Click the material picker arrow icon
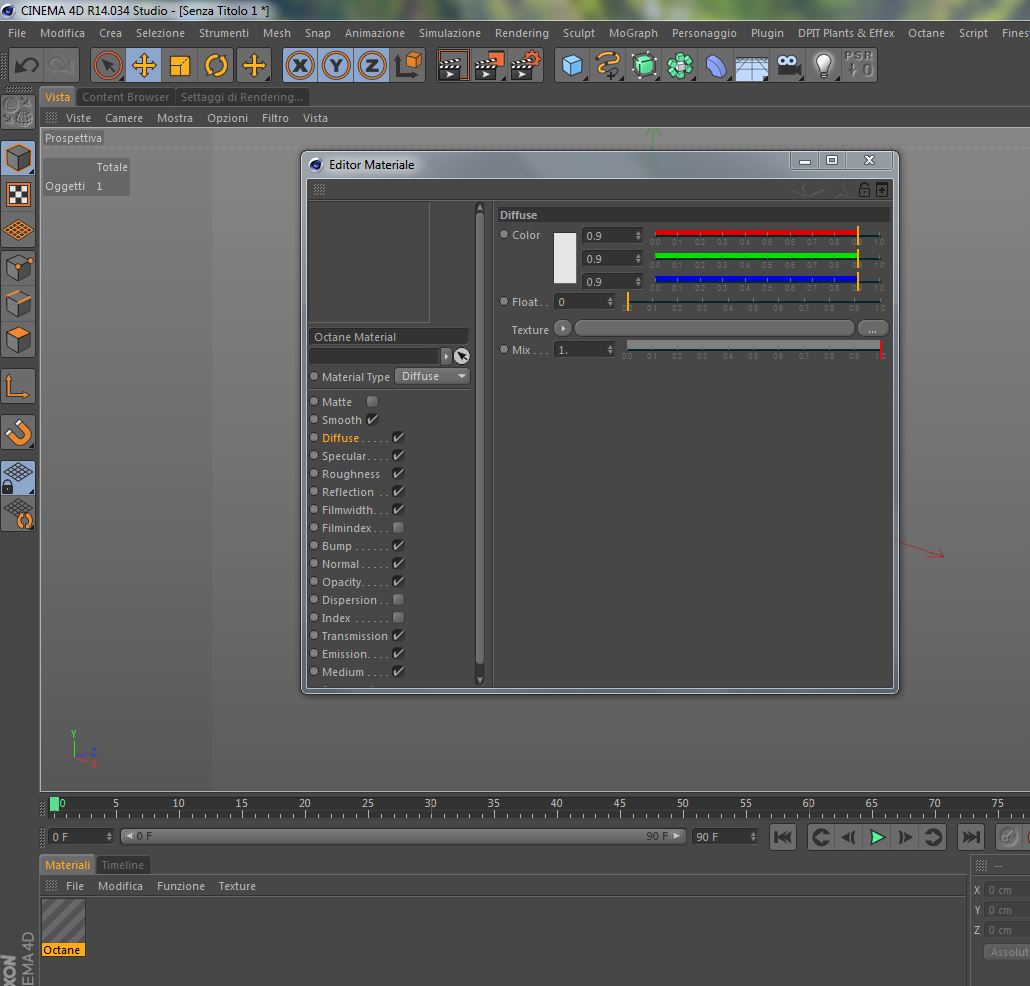The height and width of the screenshot is (986, 1030). 462,356
